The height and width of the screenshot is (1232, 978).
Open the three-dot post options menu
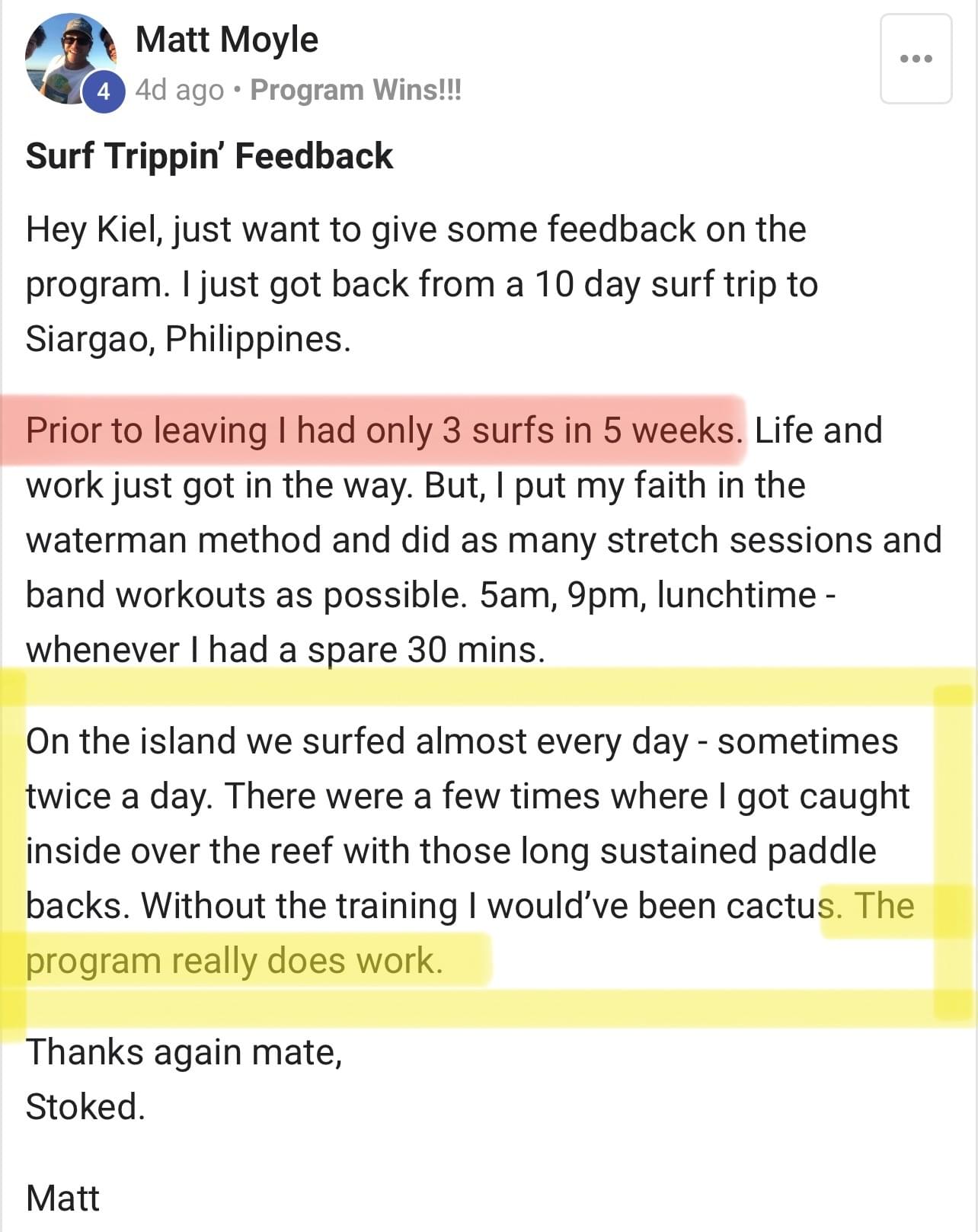[916, 59]
